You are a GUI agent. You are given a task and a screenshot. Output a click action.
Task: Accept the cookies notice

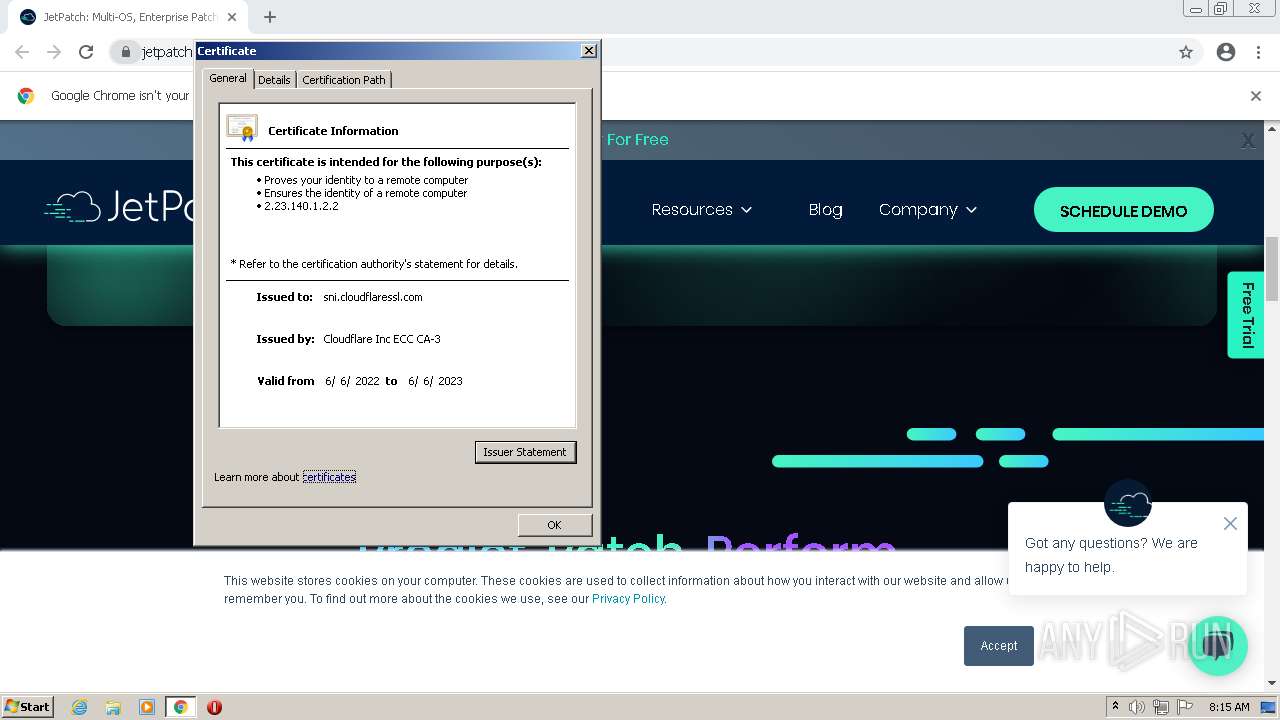tap(998, 646)
